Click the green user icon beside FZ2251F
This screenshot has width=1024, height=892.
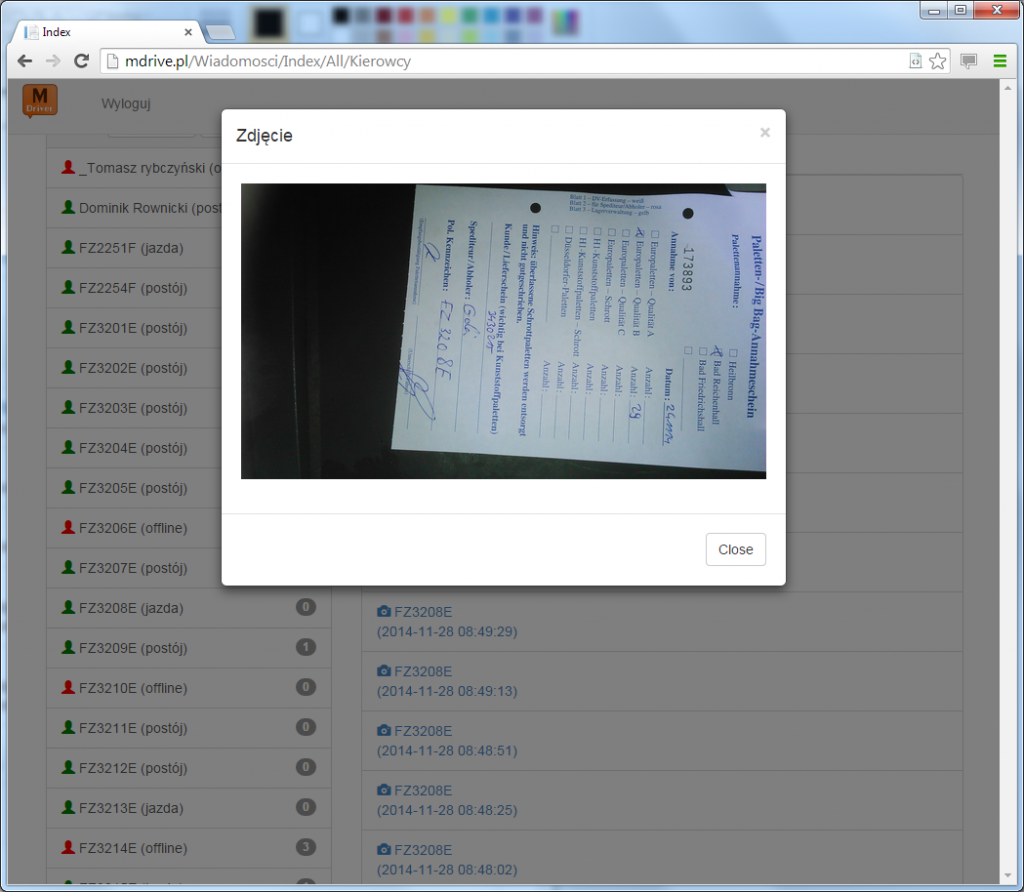pyautogui.click(x=68, y=247)
